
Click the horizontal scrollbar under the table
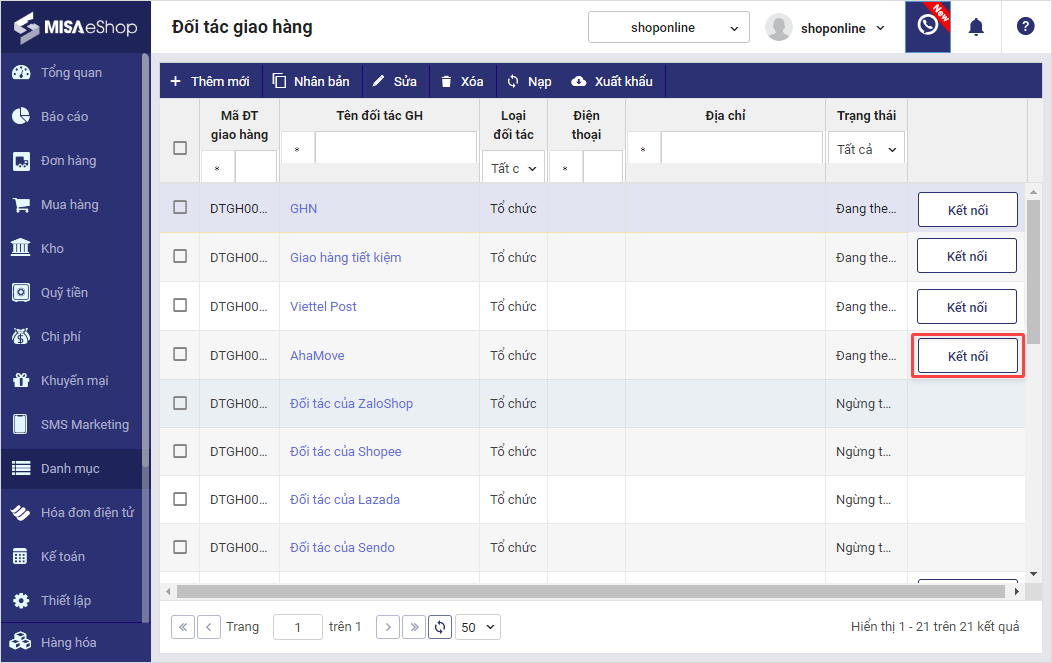click(590, 592)
